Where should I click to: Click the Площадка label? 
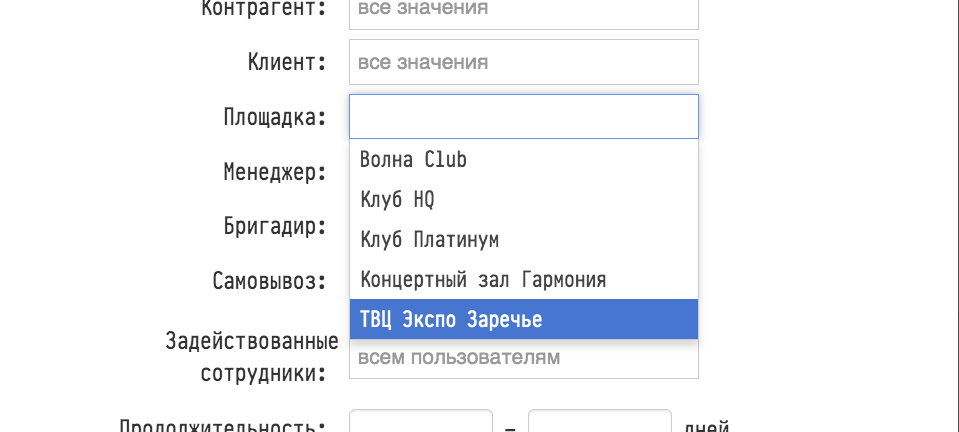point(275,117)
